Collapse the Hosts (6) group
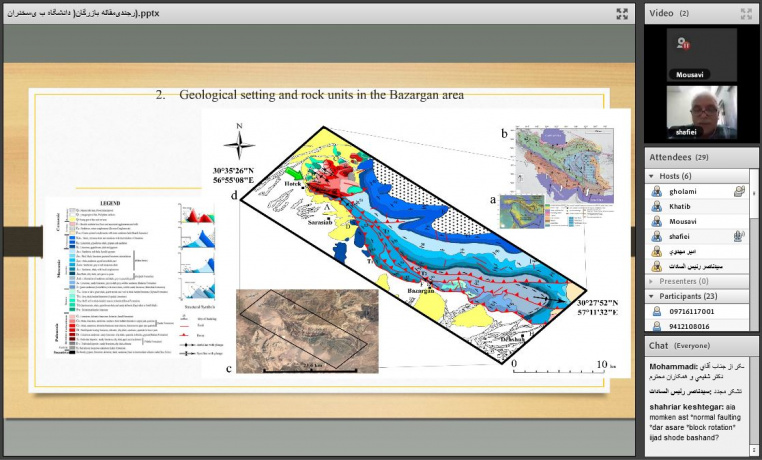The width and height of the screenshot is (762, 460). coord(652,176)
